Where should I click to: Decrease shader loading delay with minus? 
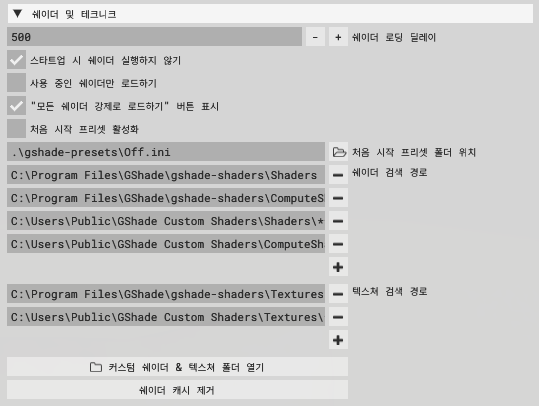point(315,37)
